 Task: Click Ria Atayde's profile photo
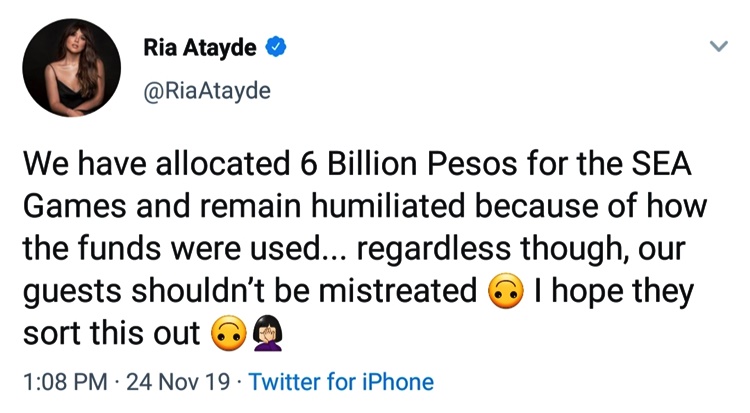tap(71, 68)
